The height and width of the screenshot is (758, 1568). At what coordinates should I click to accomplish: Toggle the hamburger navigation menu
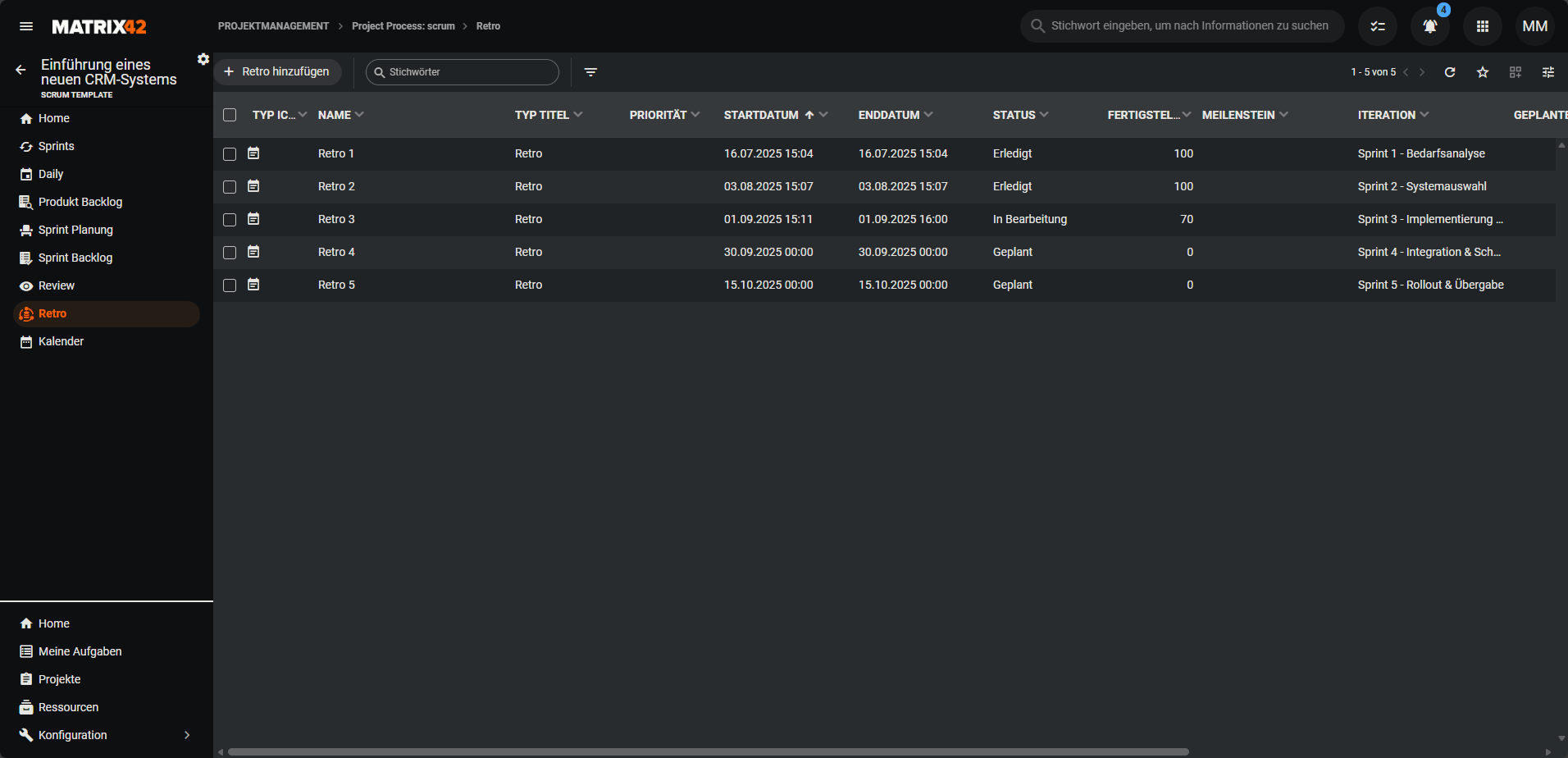coord(26,26)
